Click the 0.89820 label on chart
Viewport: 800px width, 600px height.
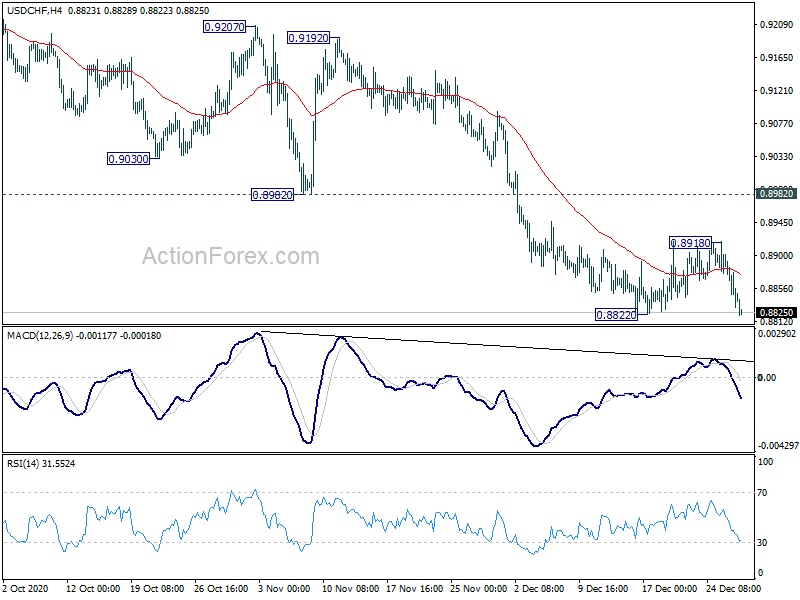[x=273, y=194]
